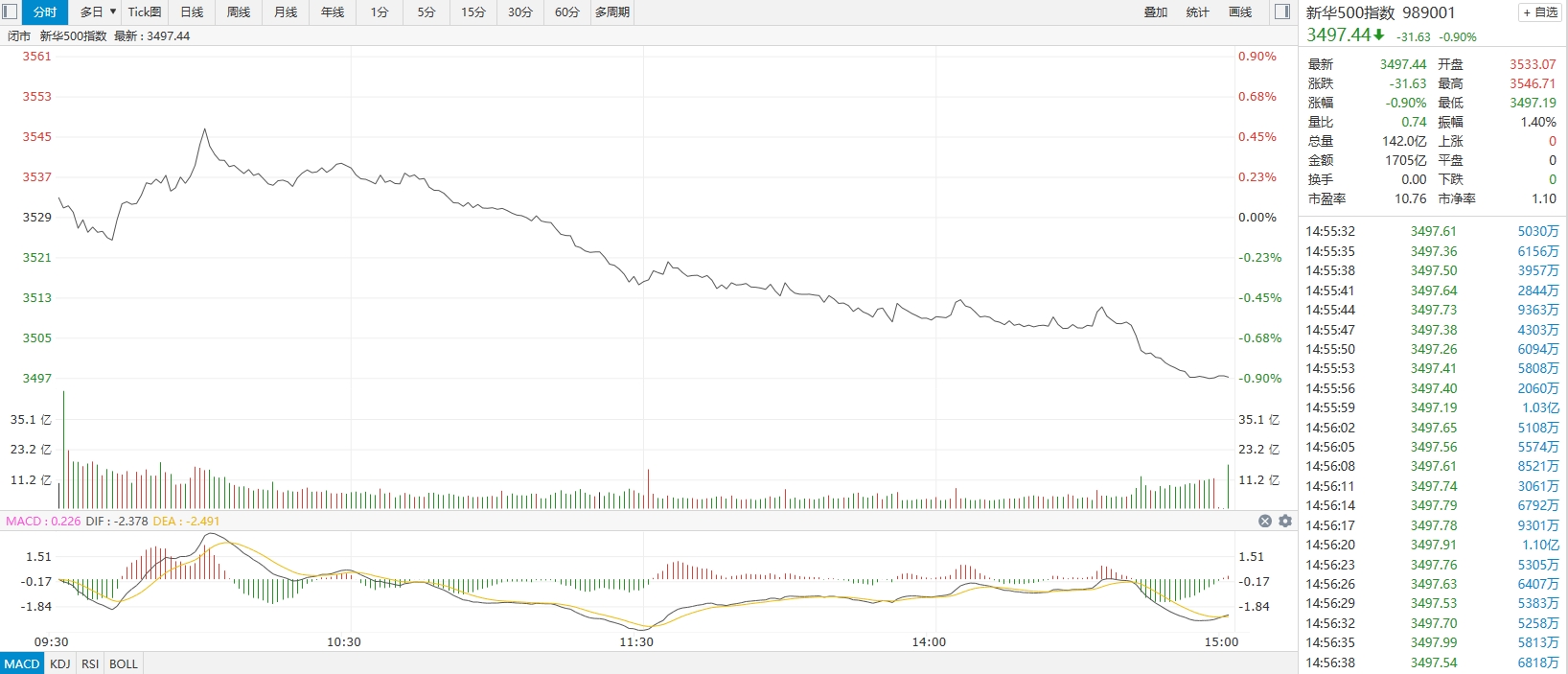Open the 统计 statistics tool
Image resolution: width=1568 pixels, height=674 pixels.
click(x=1198, y=12)
